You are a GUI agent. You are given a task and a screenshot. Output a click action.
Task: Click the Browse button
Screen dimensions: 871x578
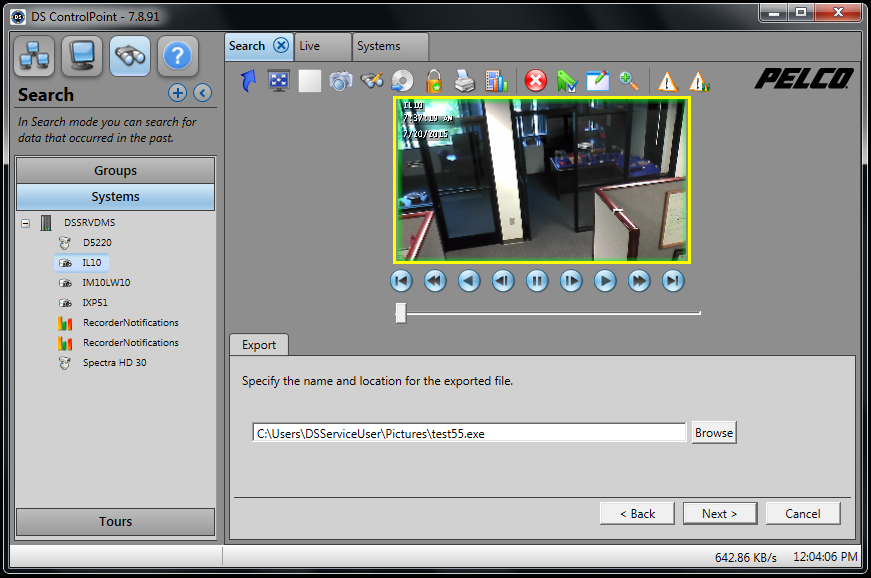click(714, 433)
